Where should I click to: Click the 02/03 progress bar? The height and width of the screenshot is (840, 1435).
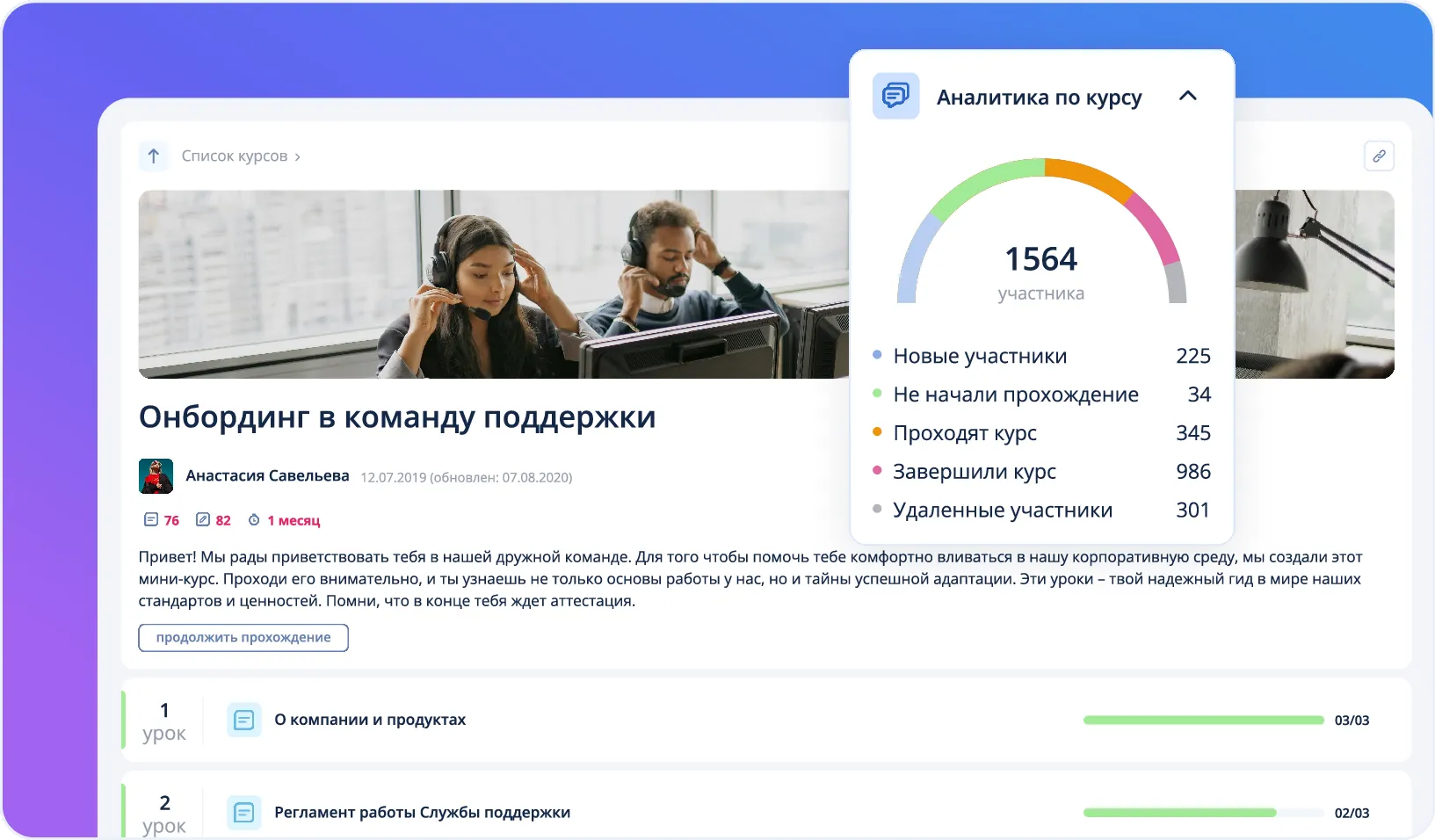[1204, 813]
